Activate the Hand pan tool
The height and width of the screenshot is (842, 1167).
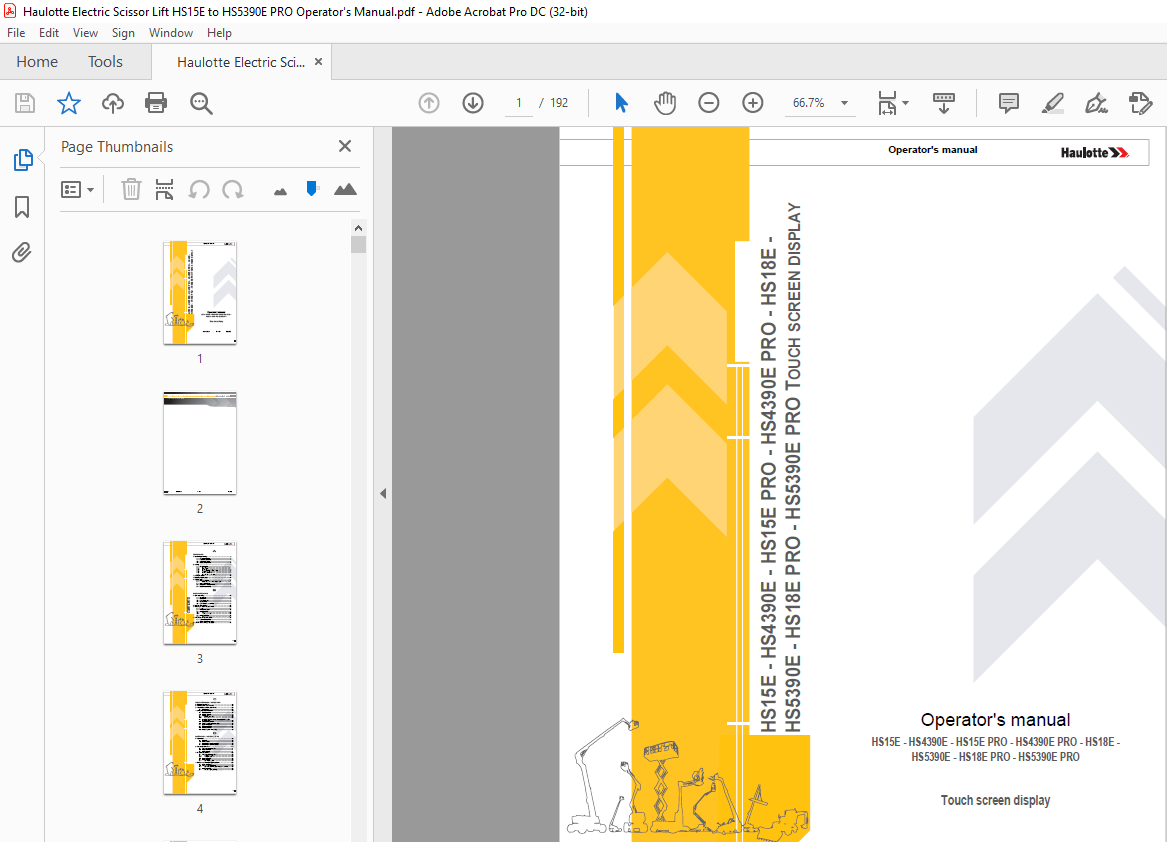pos(665,103)
